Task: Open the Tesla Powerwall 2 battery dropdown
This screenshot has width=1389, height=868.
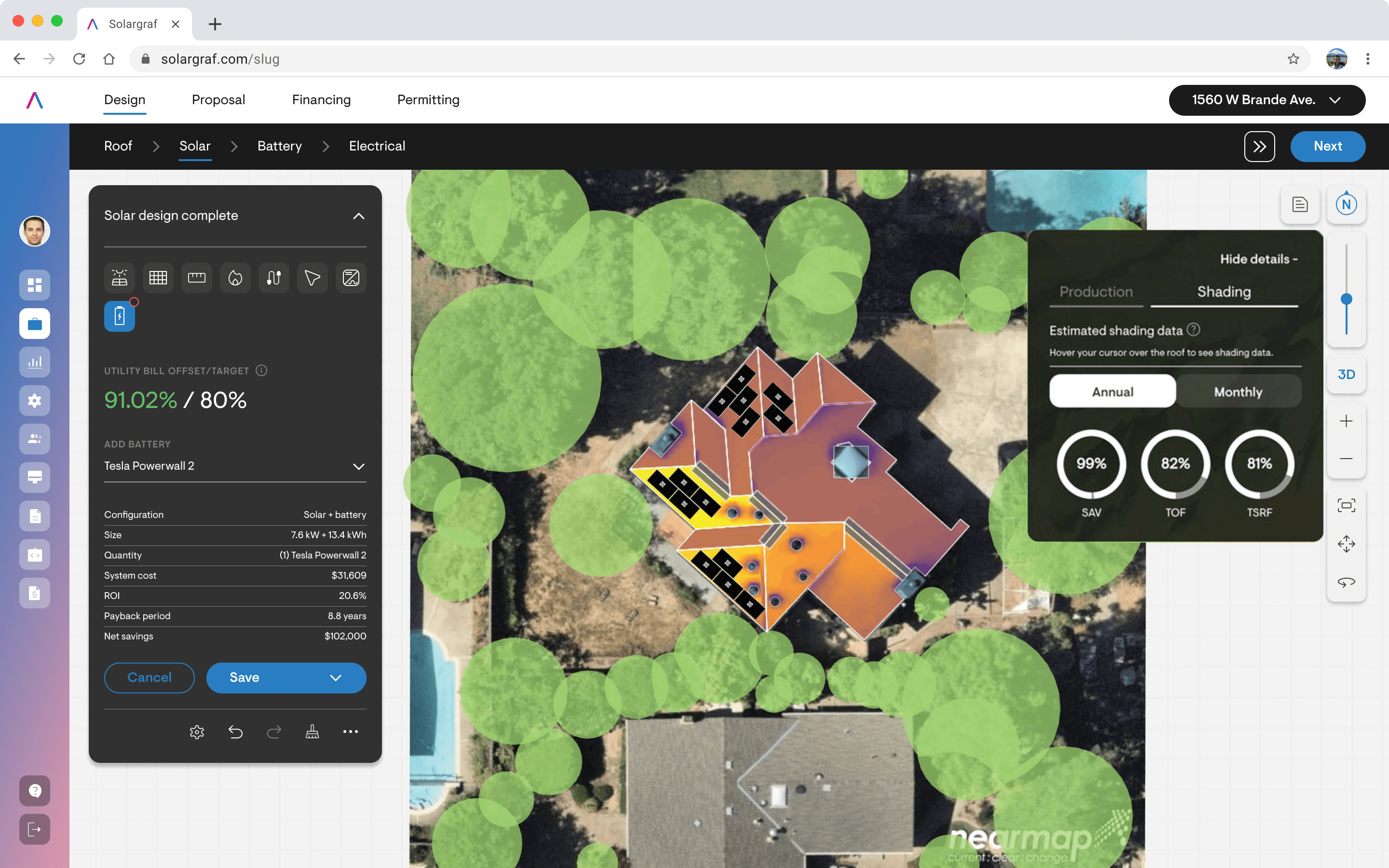Action: (x=235, y=466)
